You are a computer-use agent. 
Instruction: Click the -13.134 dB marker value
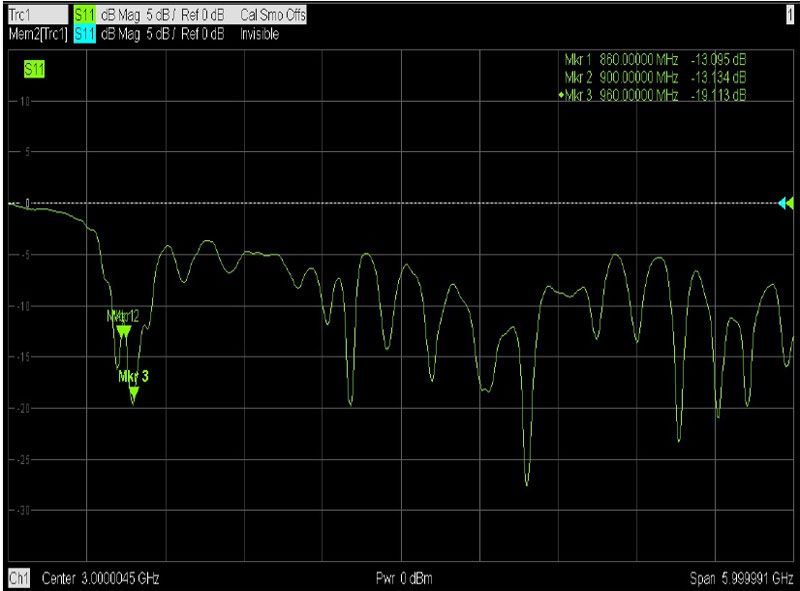pos(718,78)
